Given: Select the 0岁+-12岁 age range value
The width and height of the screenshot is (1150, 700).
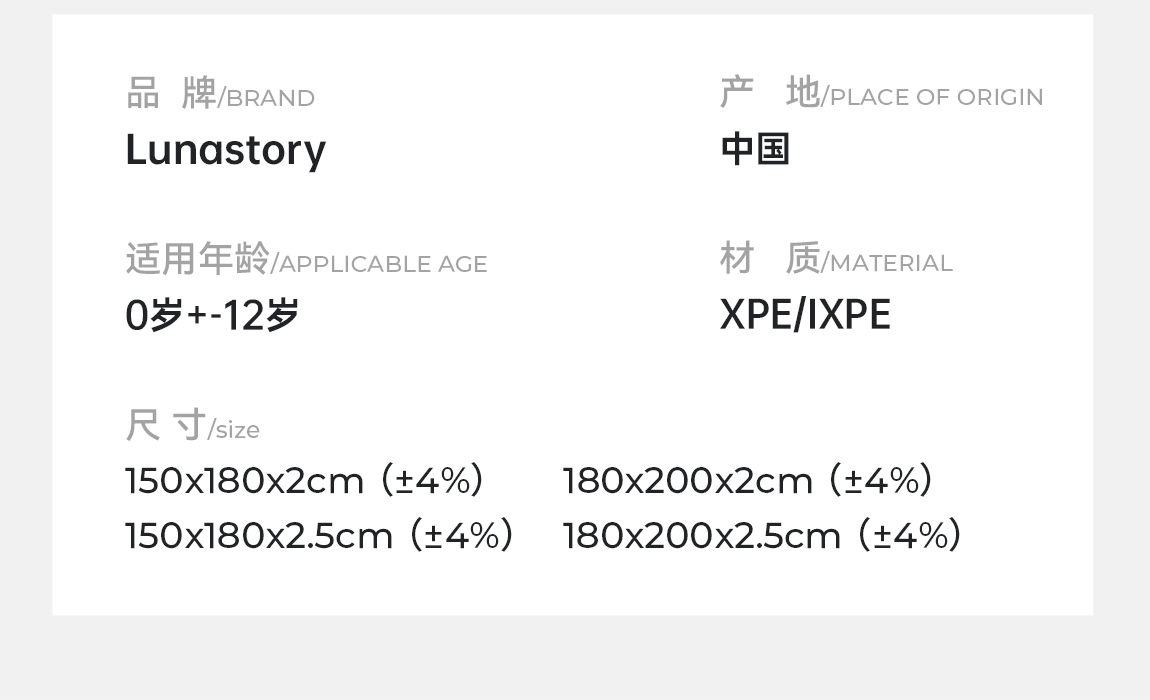Looking at the screenshot, I should [212, 315].
